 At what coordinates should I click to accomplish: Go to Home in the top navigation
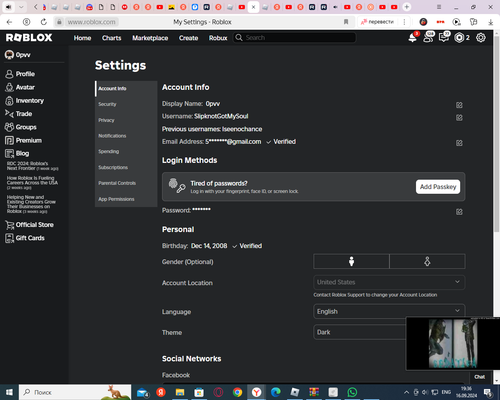click(82, 38)
